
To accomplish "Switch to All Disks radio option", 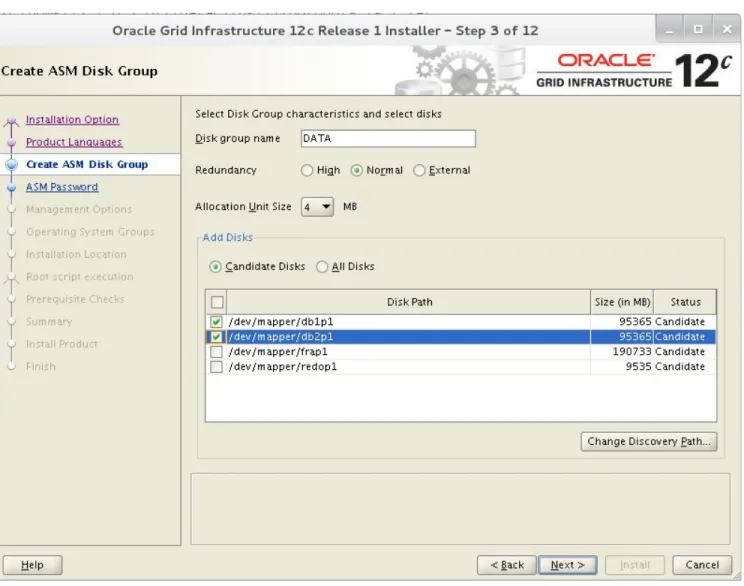I will click(322, 267).
